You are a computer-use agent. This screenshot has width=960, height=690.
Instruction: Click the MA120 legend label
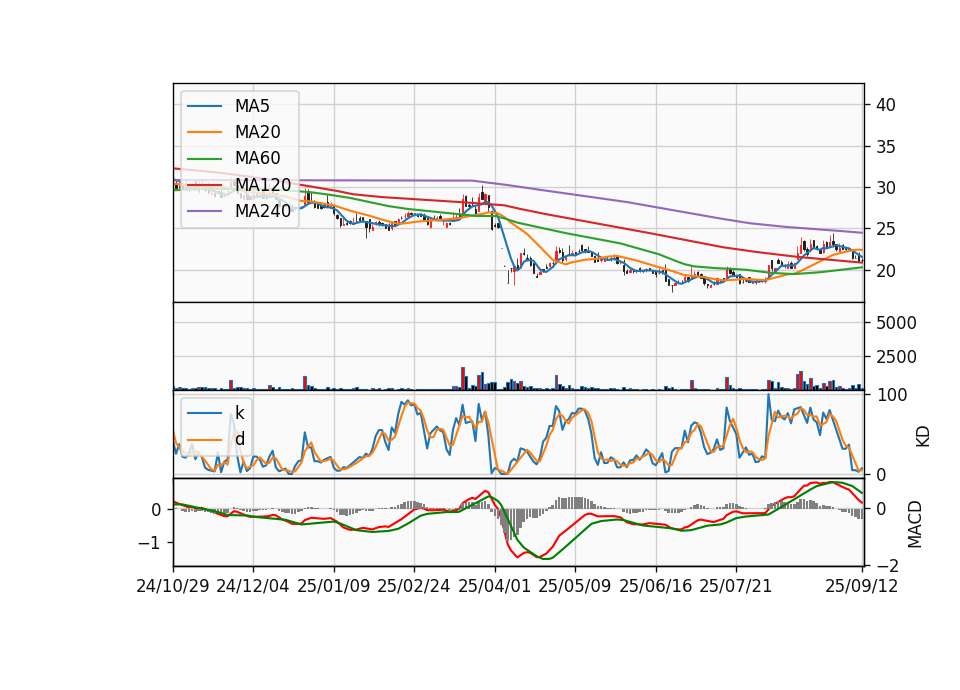coord(263,184)
